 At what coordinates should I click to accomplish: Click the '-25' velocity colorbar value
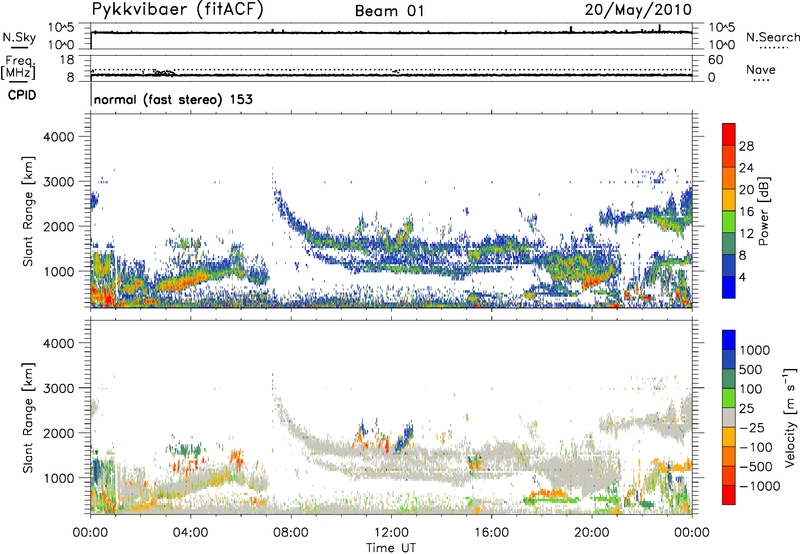pos(751,428)
